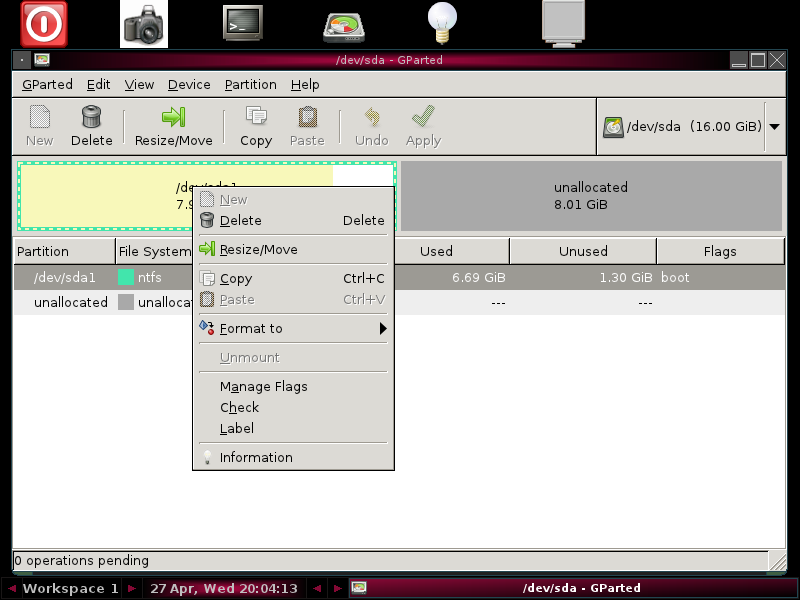Click Paste in the context menu
Viewport: 800px width, 600px height.
(x=293, y=299)
